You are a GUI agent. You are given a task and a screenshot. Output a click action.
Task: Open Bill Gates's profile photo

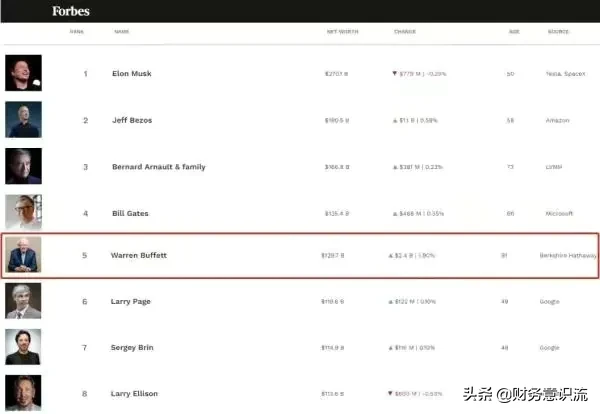click(x=23, y=212)
